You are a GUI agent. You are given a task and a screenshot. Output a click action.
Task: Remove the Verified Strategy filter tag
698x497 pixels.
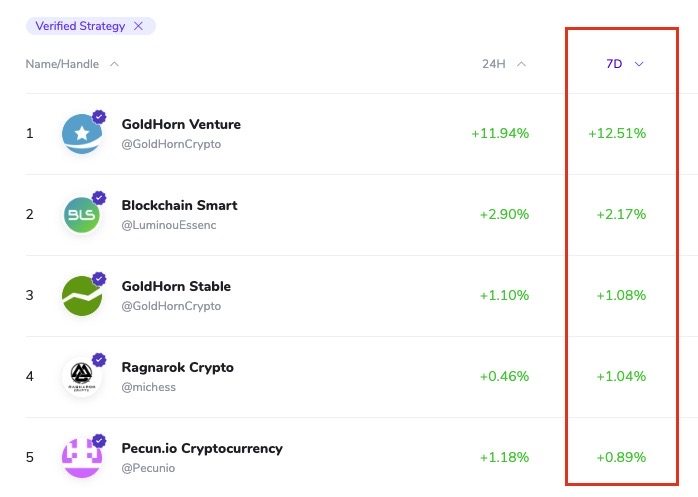[138, 26]
